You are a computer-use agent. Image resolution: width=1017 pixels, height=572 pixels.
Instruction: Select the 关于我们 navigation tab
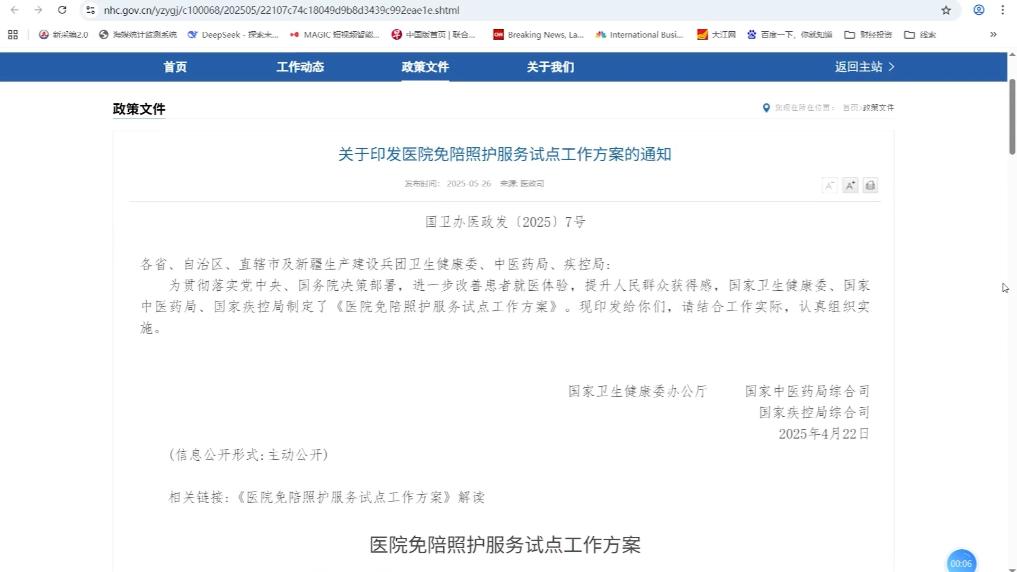(x=550, y=67)
